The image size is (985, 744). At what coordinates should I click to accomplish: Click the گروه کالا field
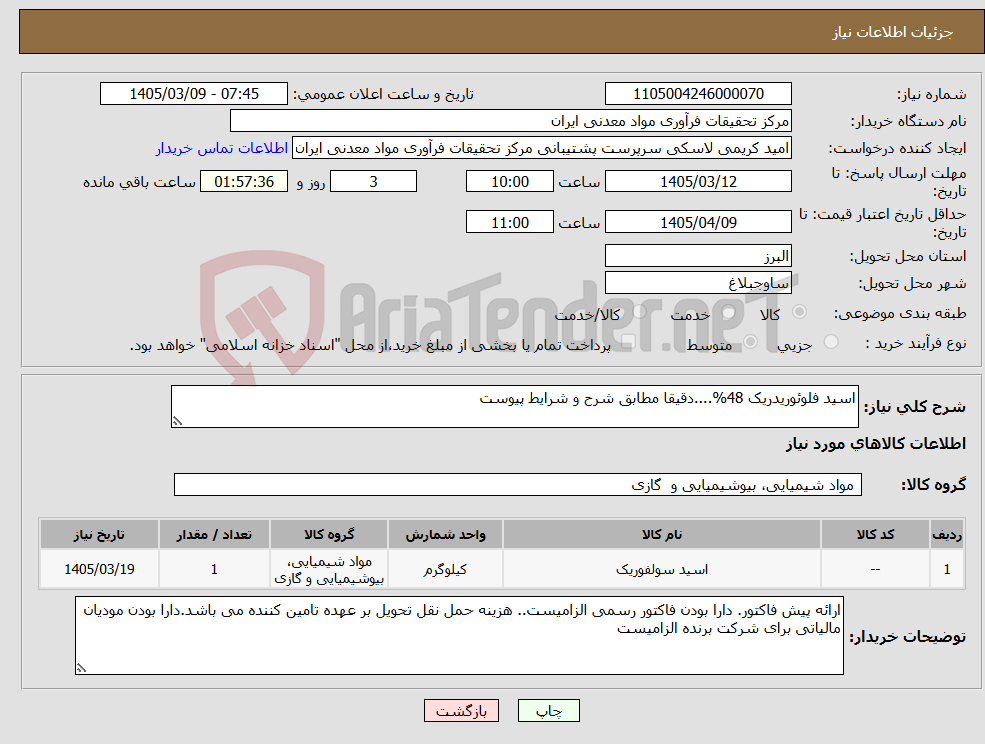(518, 484)
